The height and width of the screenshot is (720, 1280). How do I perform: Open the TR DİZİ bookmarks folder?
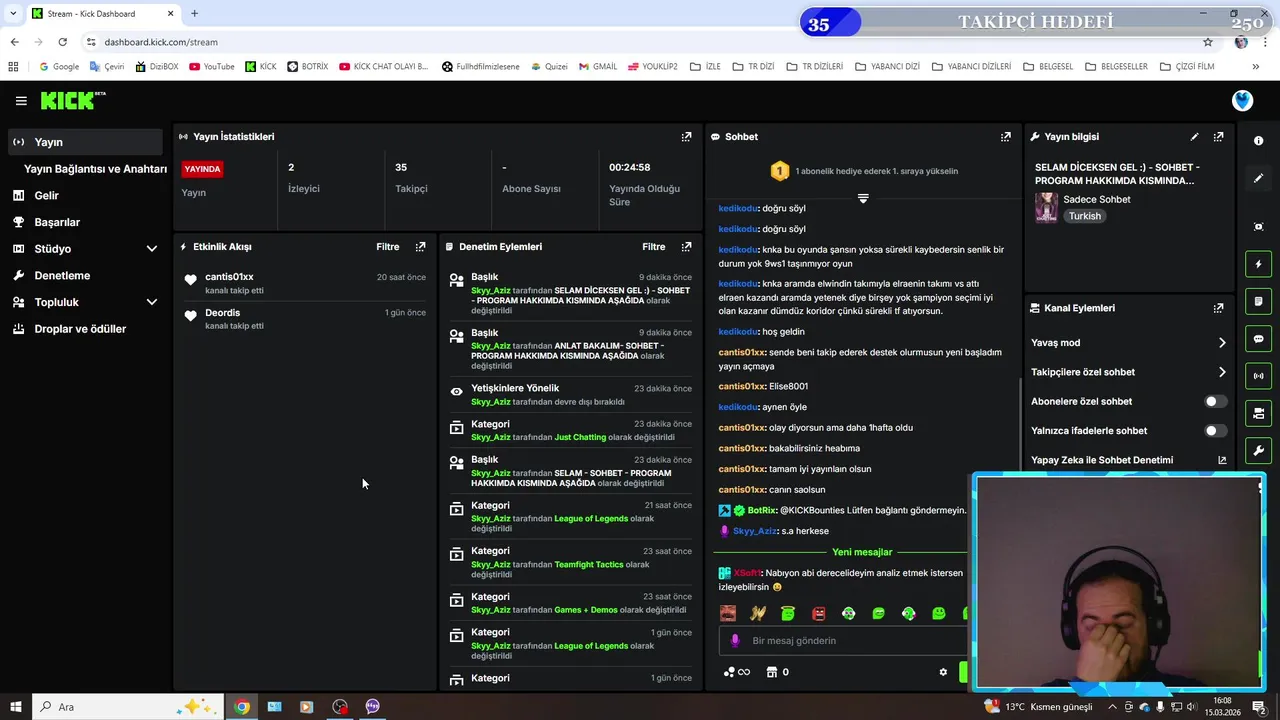coord(753,67)
